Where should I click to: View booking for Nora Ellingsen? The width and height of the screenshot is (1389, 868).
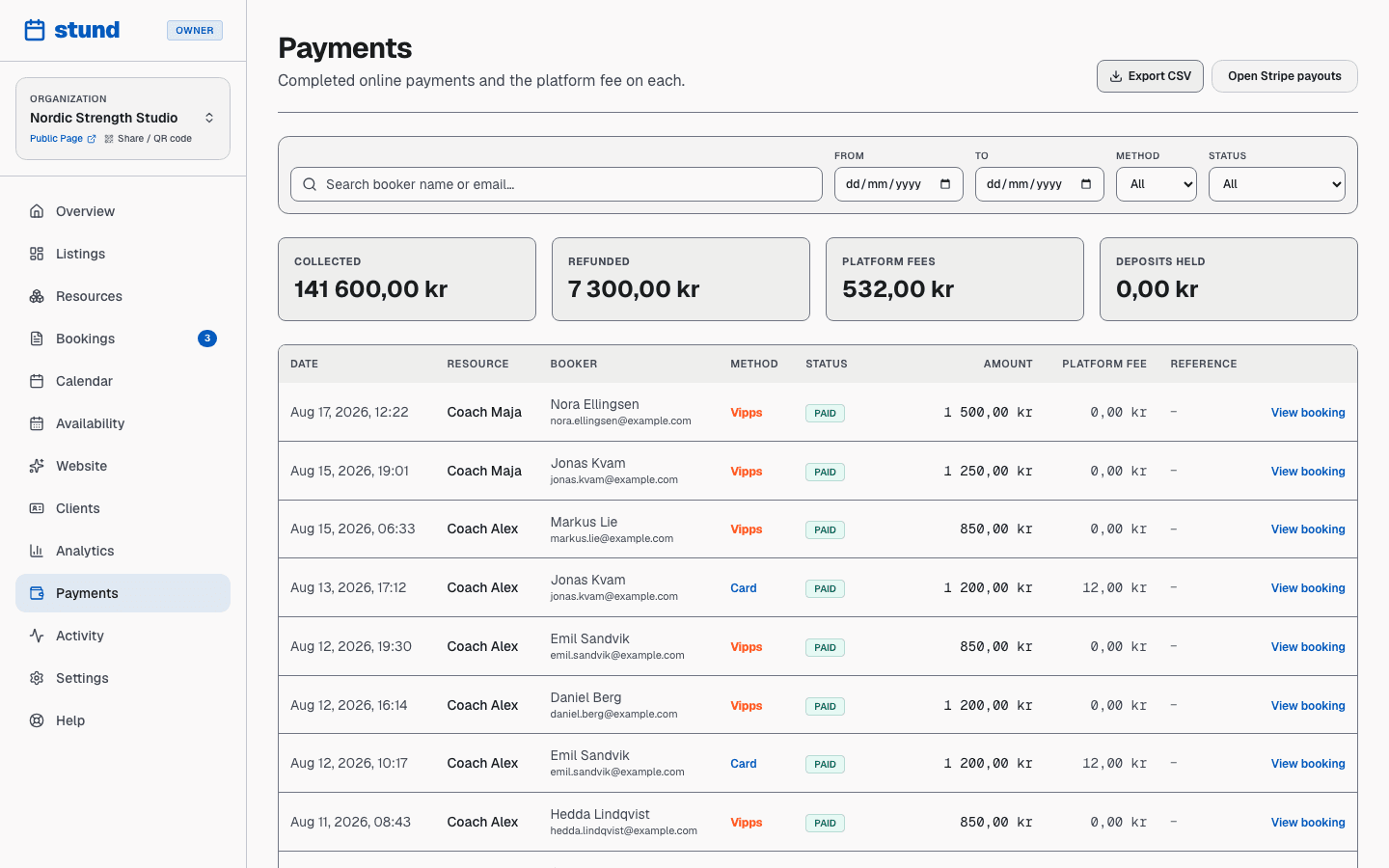tap(1308, 413)
